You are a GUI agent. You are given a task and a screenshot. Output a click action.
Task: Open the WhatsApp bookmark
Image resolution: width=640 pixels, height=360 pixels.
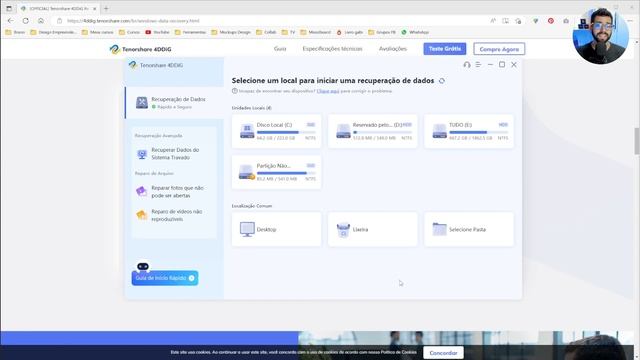click(x=415, y=32)
